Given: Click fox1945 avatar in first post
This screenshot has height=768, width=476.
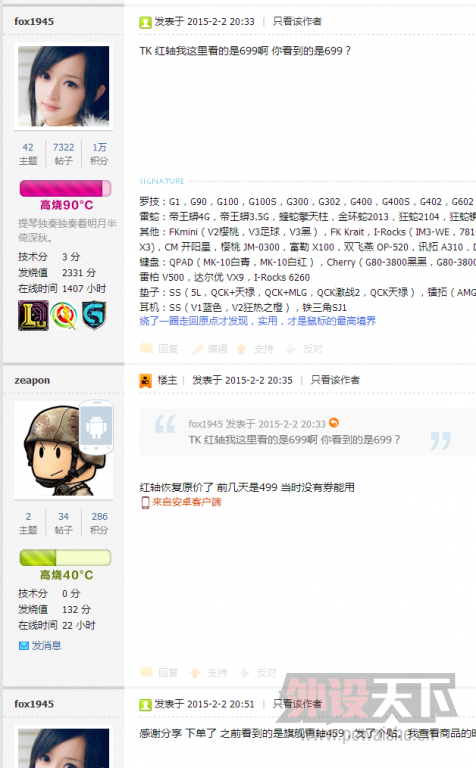Looking at the screenshot, I should [64, 86].
